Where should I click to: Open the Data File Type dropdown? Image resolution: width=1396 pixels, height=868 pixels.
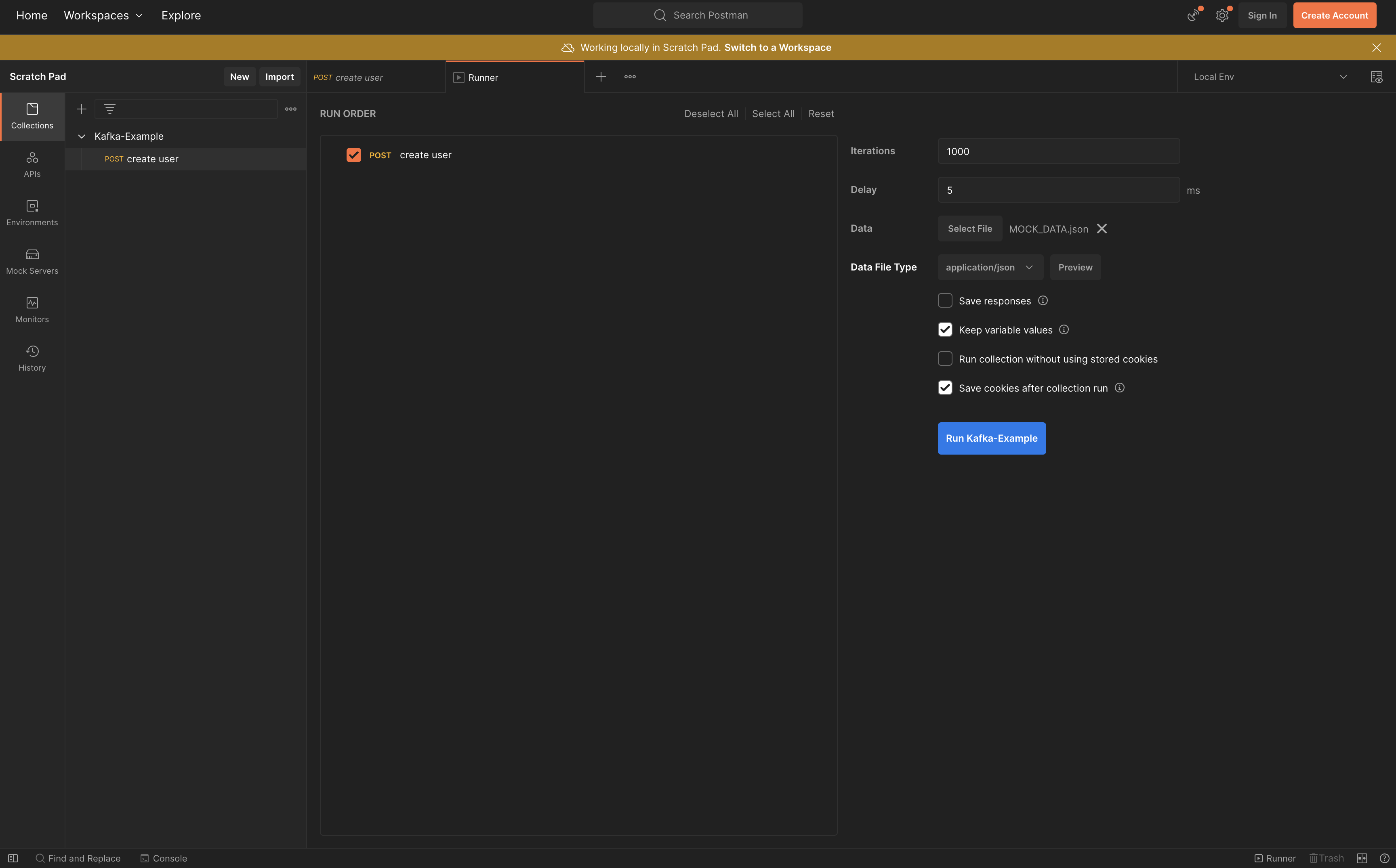tap(990, 268)
